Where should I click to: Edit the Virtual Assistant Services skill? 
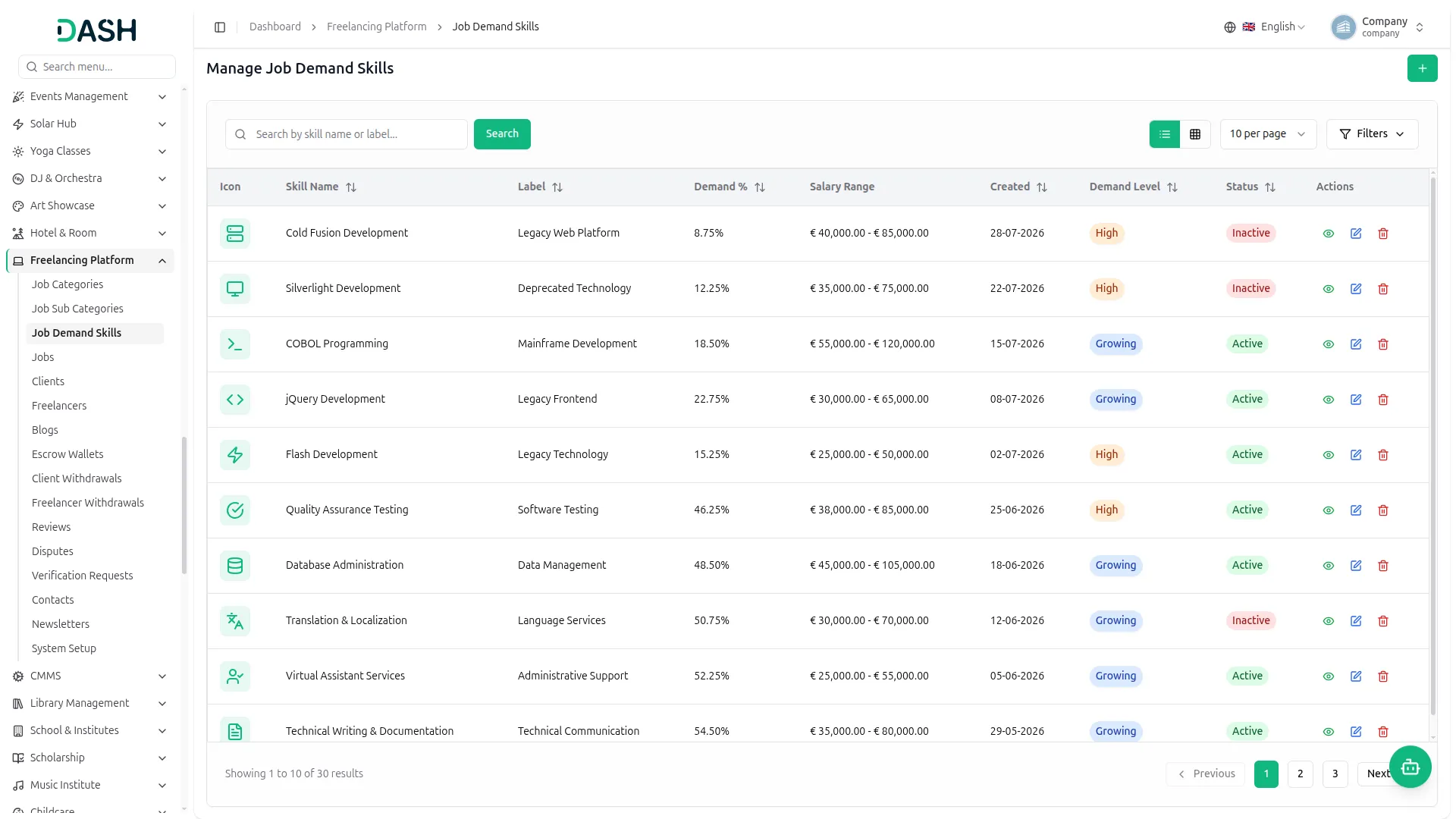tap(1356, 676)
